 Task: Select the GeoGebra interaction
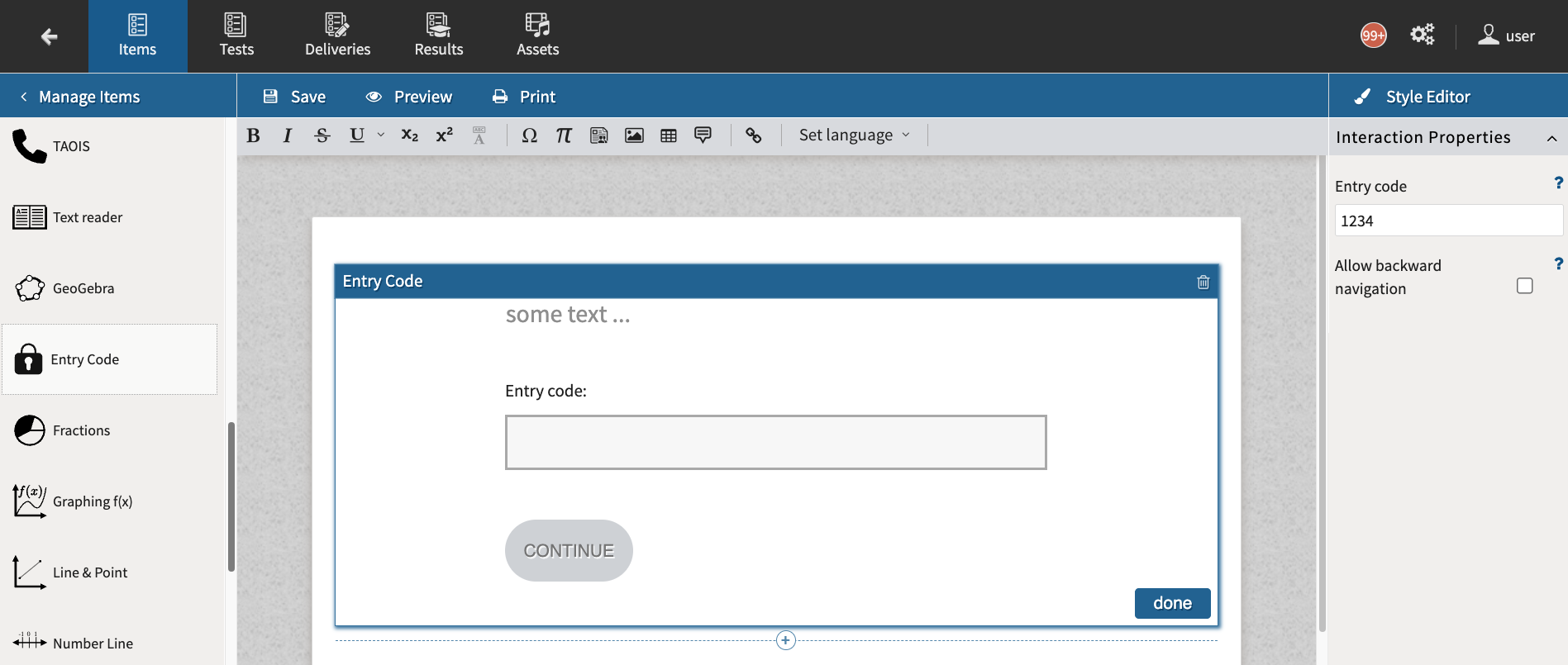83,288
